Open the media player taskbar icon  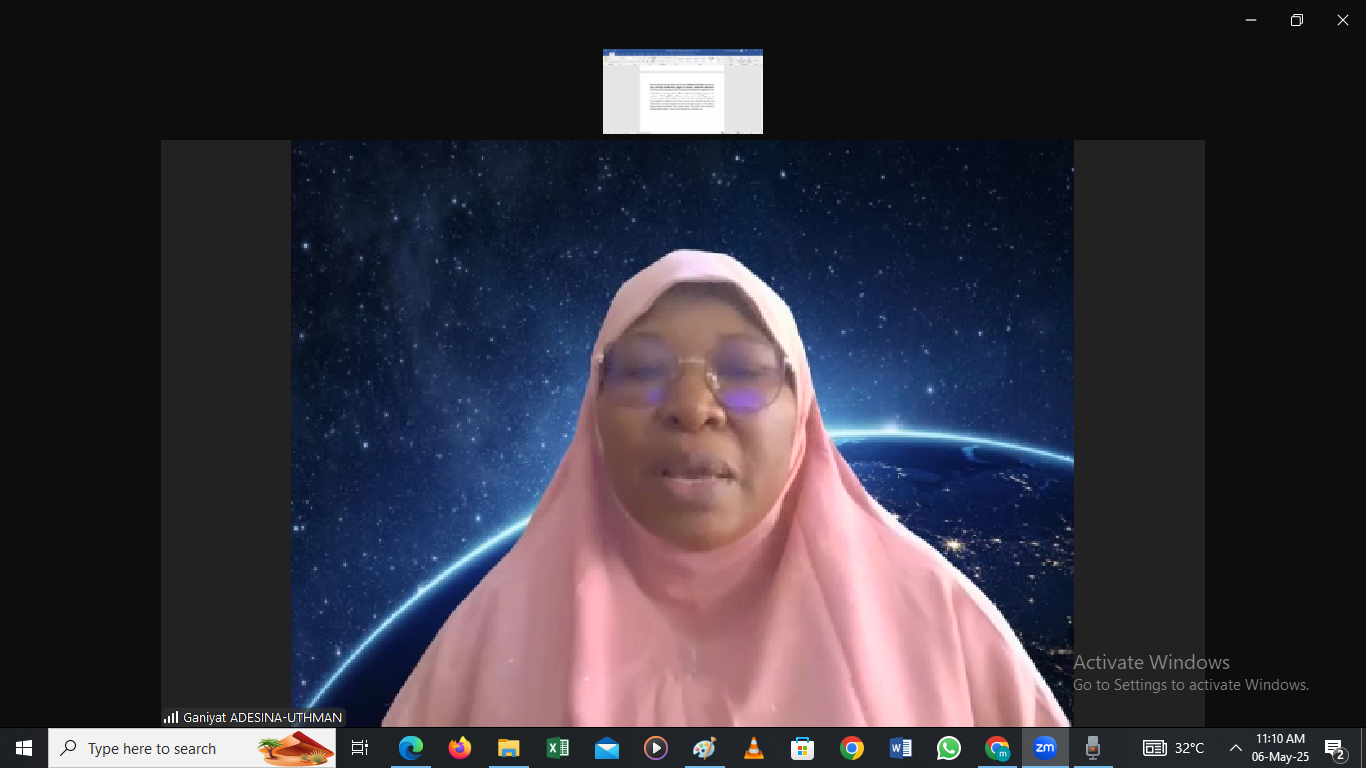[656, 748]
